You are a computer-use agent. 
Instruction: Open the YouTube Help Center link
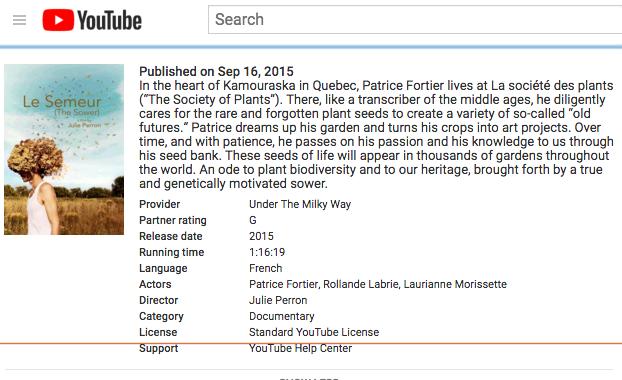pyautogui.click(x=300, y=348)
